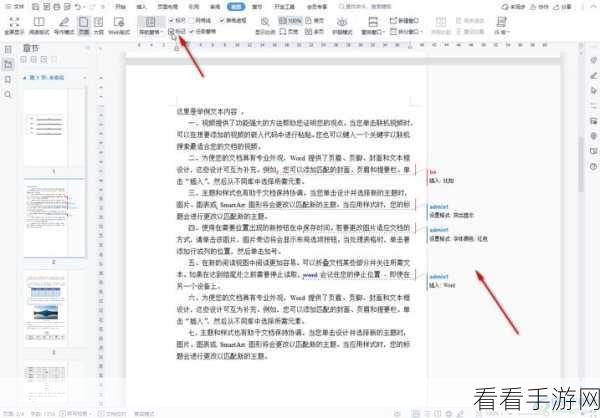Select admin1 comment about inserting Word
Image resolution: width=600 pixels, height=418 pixels.
pos(442,281)
